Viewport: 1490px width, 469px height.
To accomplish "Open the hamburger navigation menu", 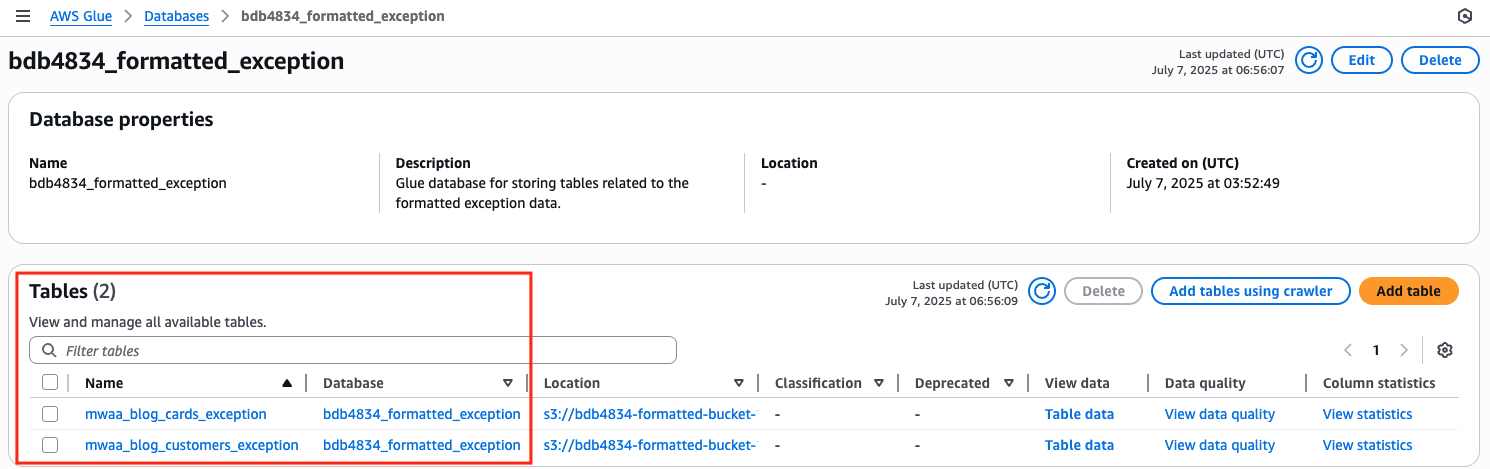I will coord(23,17).
